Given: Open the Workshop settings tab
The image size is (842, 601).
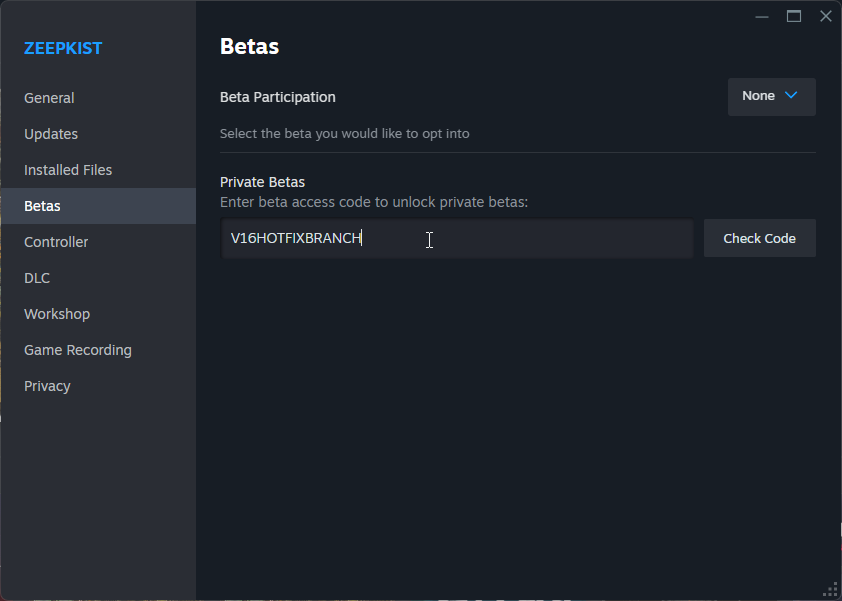Looking at the screenshot, I should click(57, 314).
